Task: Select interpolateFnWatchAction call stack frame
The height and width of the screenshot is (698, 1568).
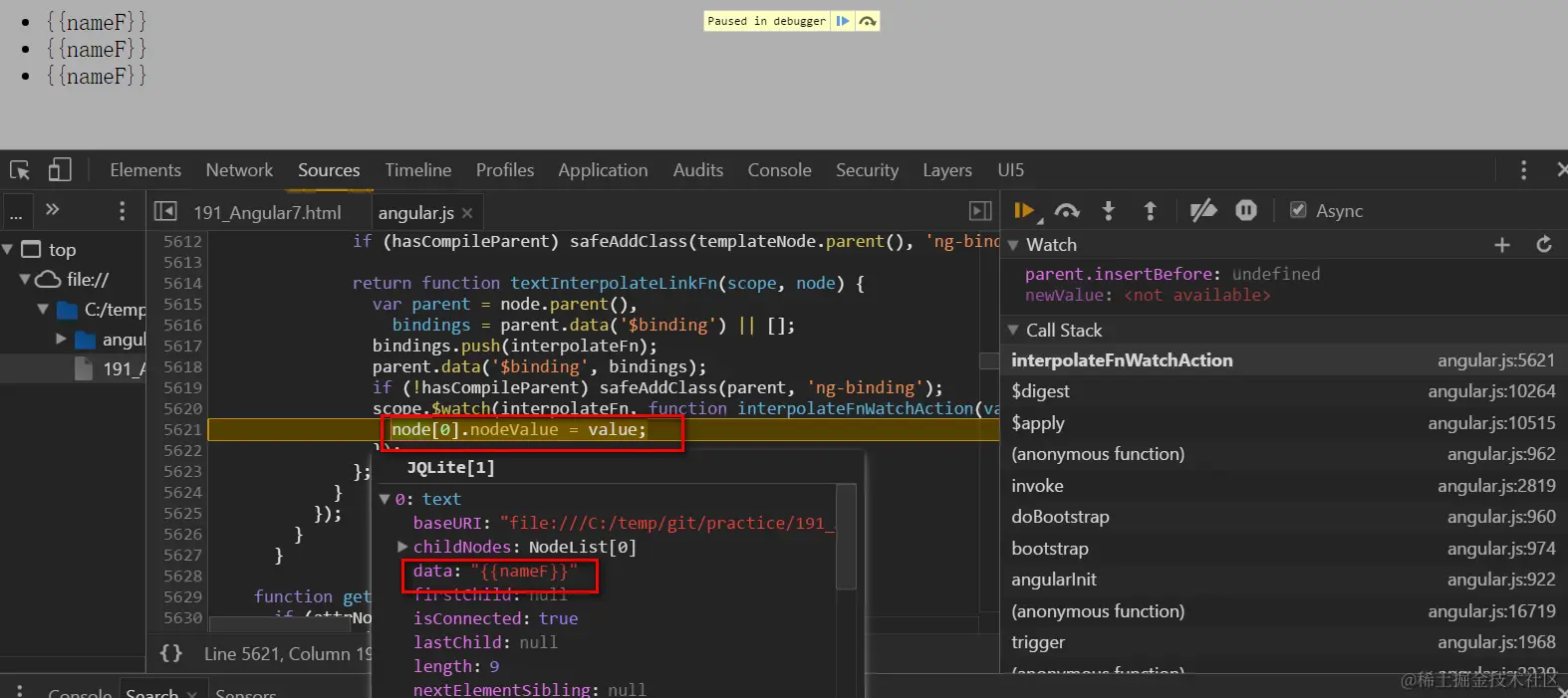Action: click(x=1283, y=360)
